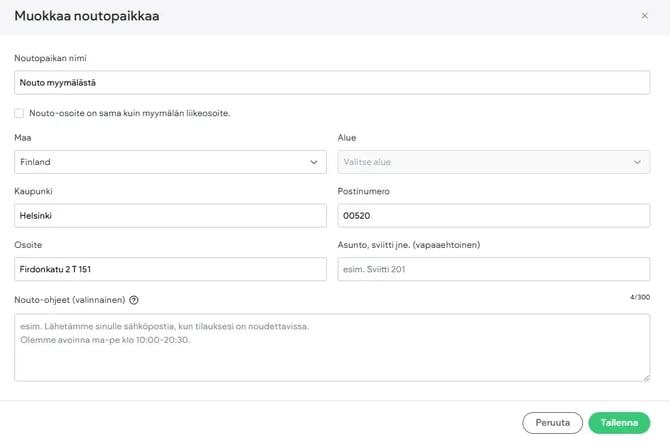The image size is (670, 442).
Task: Select the Postinumero field with 00520
Action: 493,215
